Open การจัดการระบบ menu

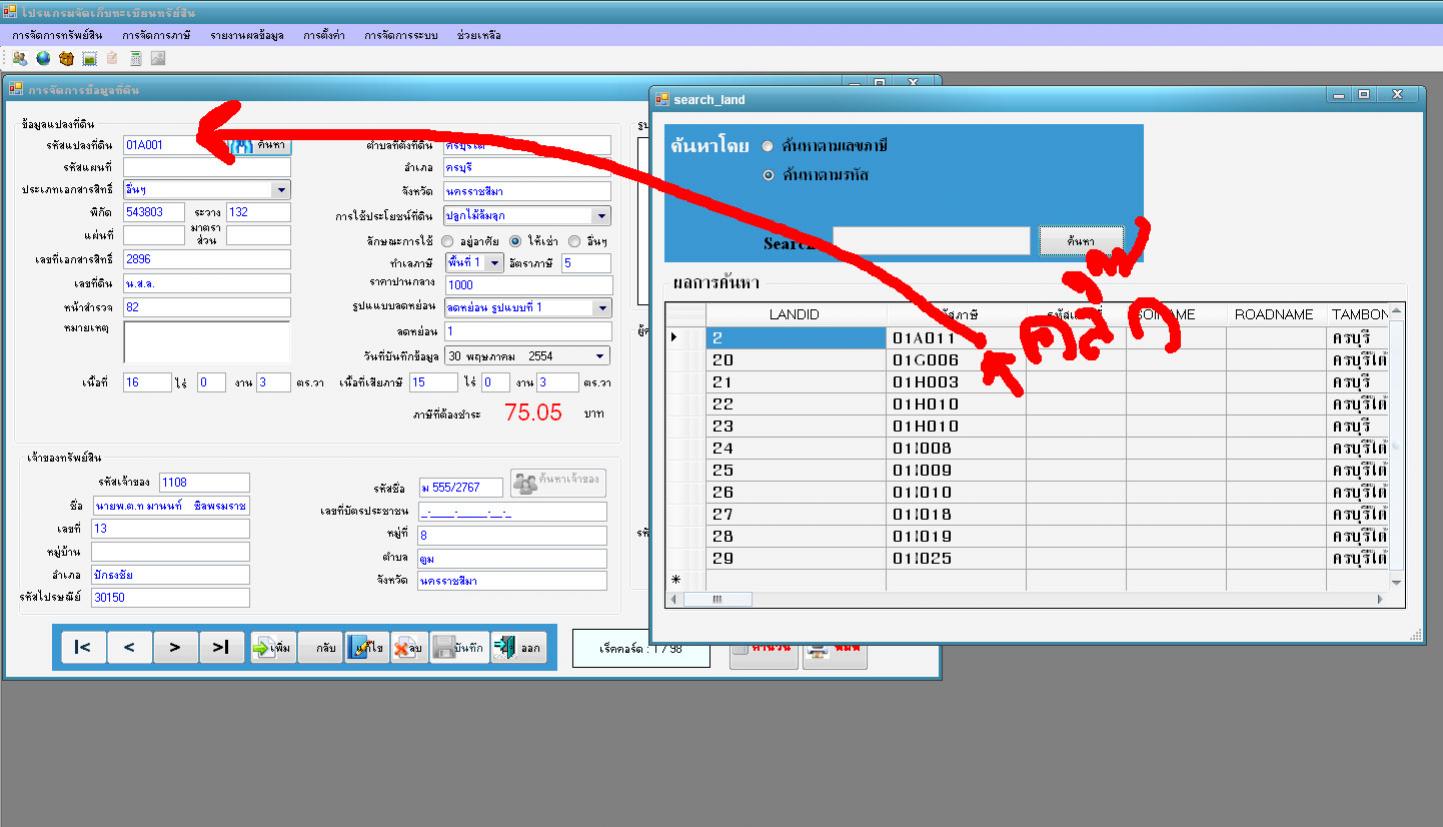[x=400, y=35]
